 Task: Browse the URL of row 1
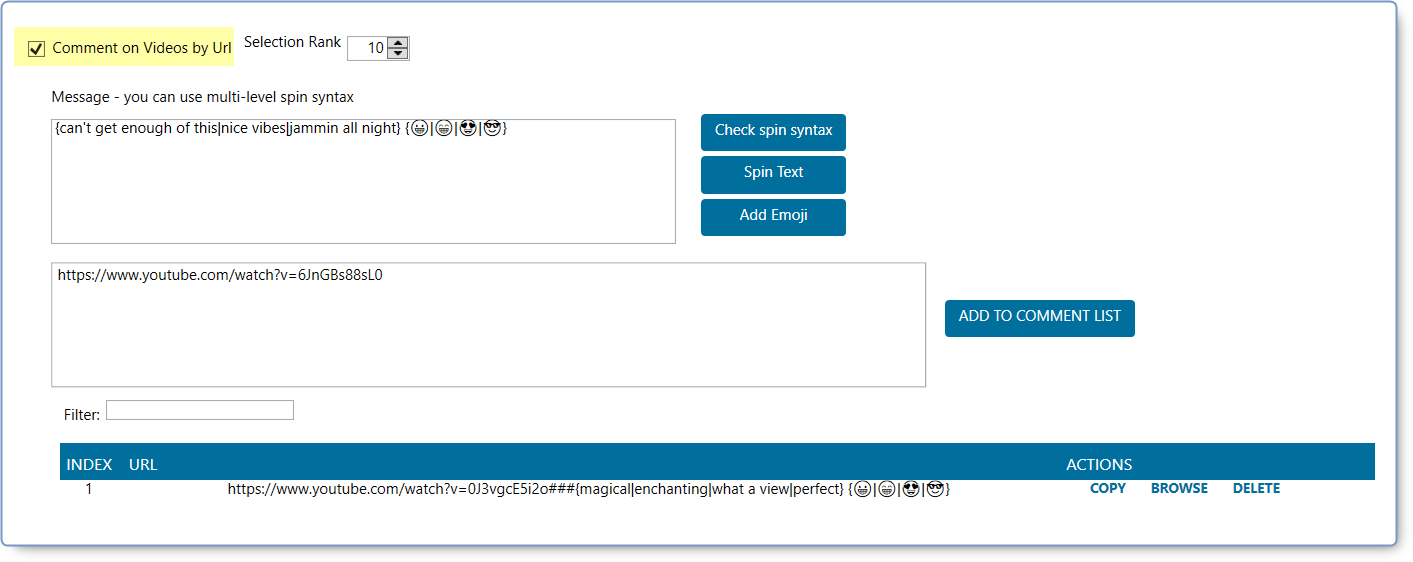pyautogui.click(x=1179, y=489)
